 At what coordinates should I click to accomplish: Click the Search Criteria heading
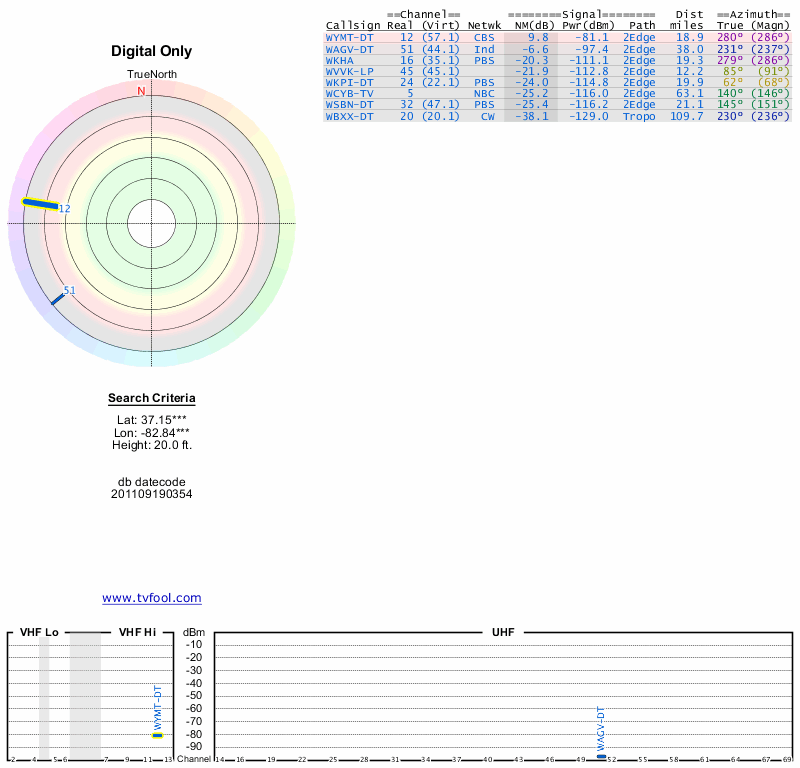(x=152, y=399)
